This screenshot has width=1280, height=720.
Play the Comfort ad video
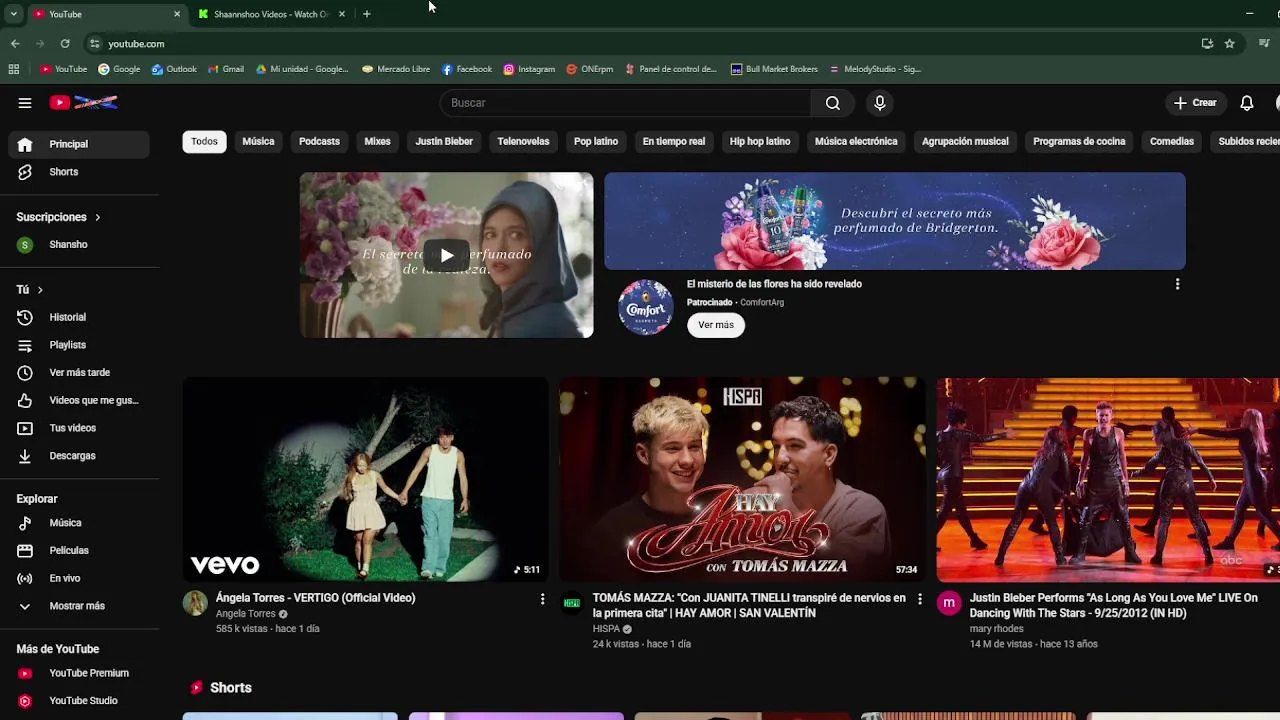click(x=447, y=255)
